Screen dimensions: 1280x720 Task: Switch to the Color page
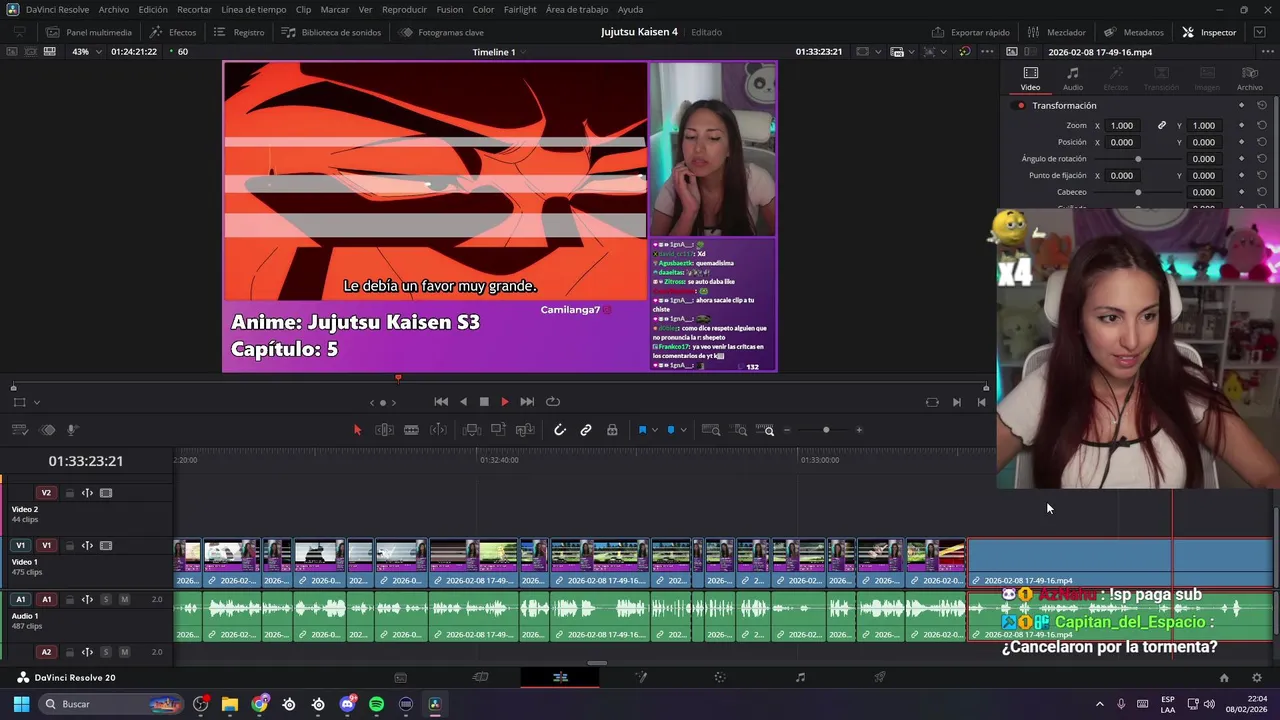(720, 677)
